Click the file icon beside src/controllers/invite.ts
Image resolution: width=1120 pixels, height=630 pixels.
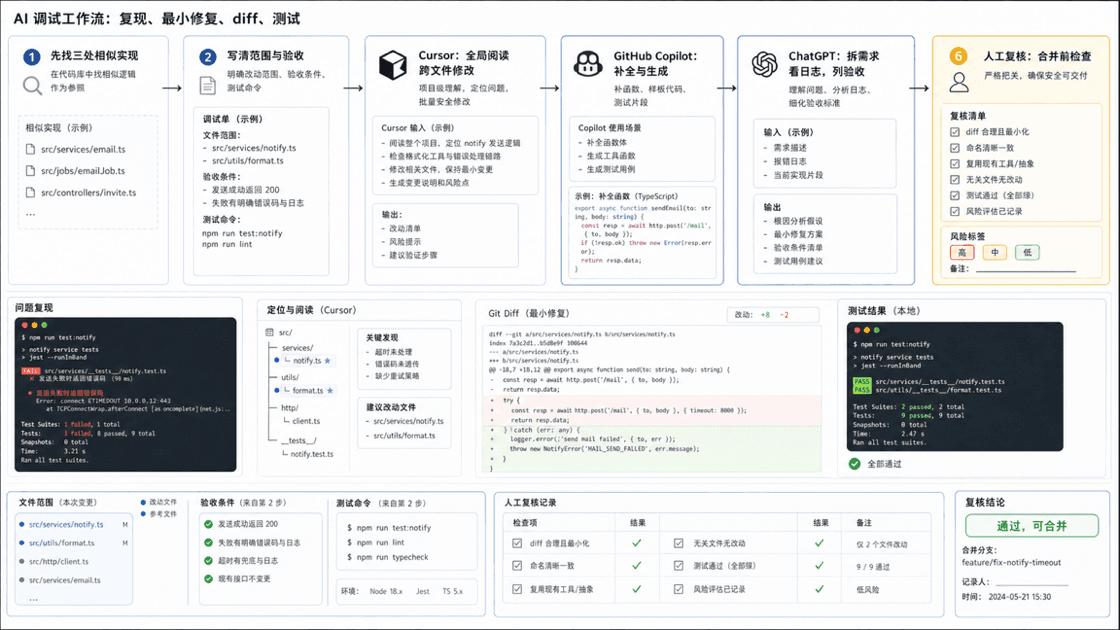coord(30,192)
